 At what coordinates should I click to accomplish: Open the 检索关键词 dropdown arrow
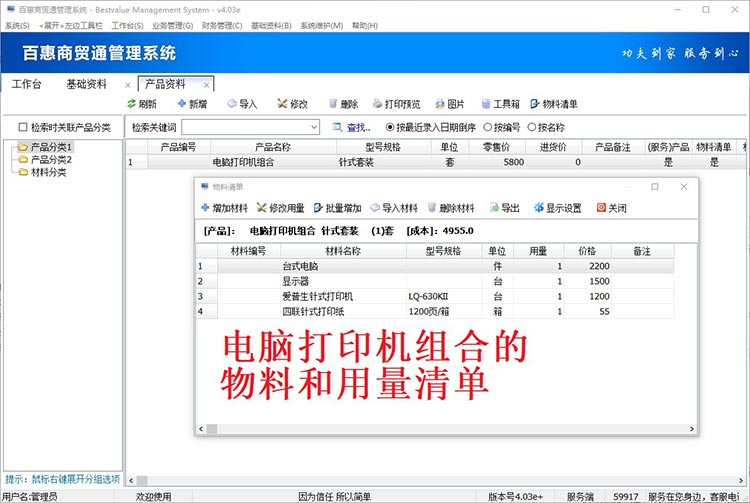pos(314,127)
